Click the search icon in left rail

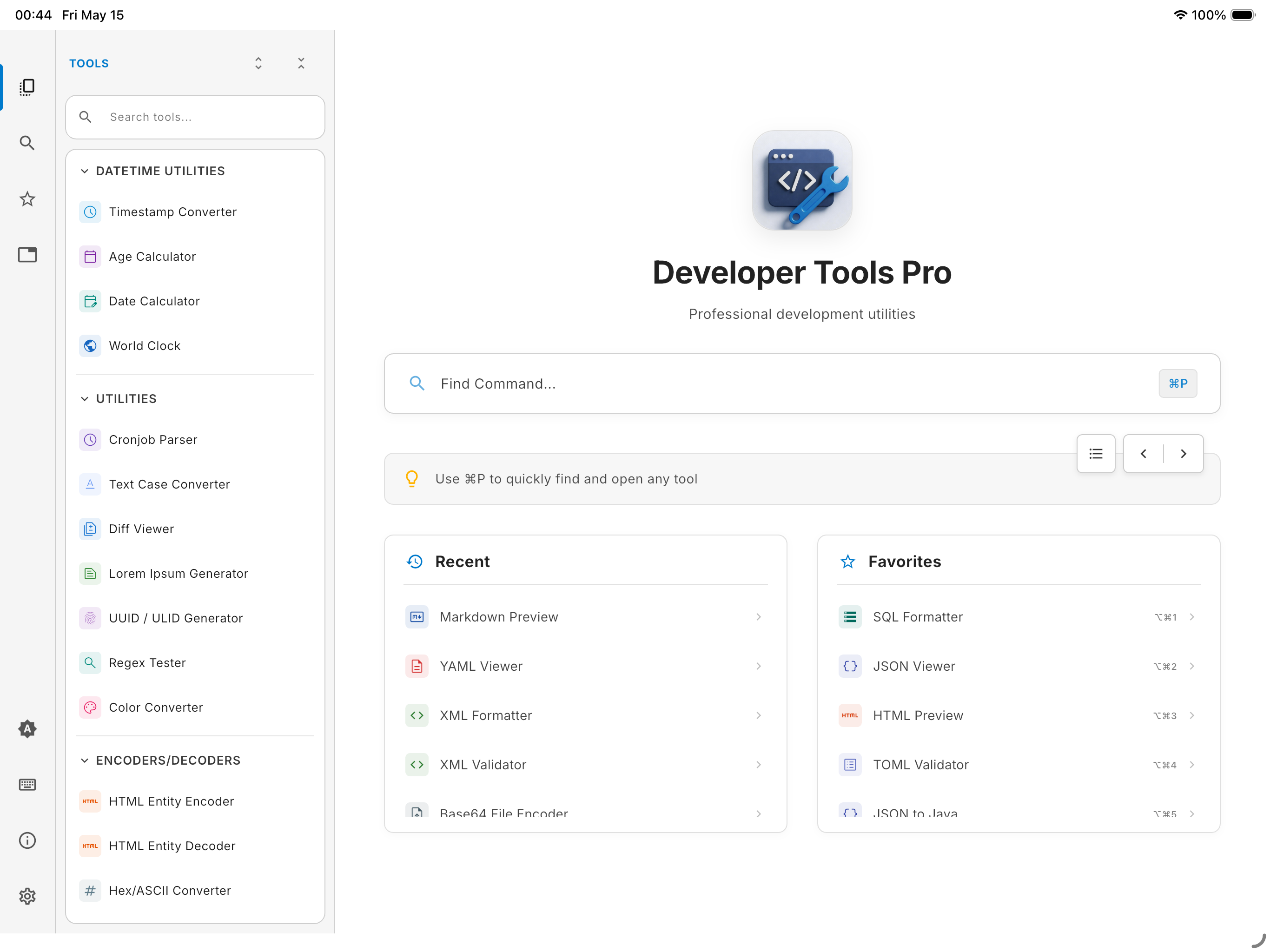coord(27,143)
